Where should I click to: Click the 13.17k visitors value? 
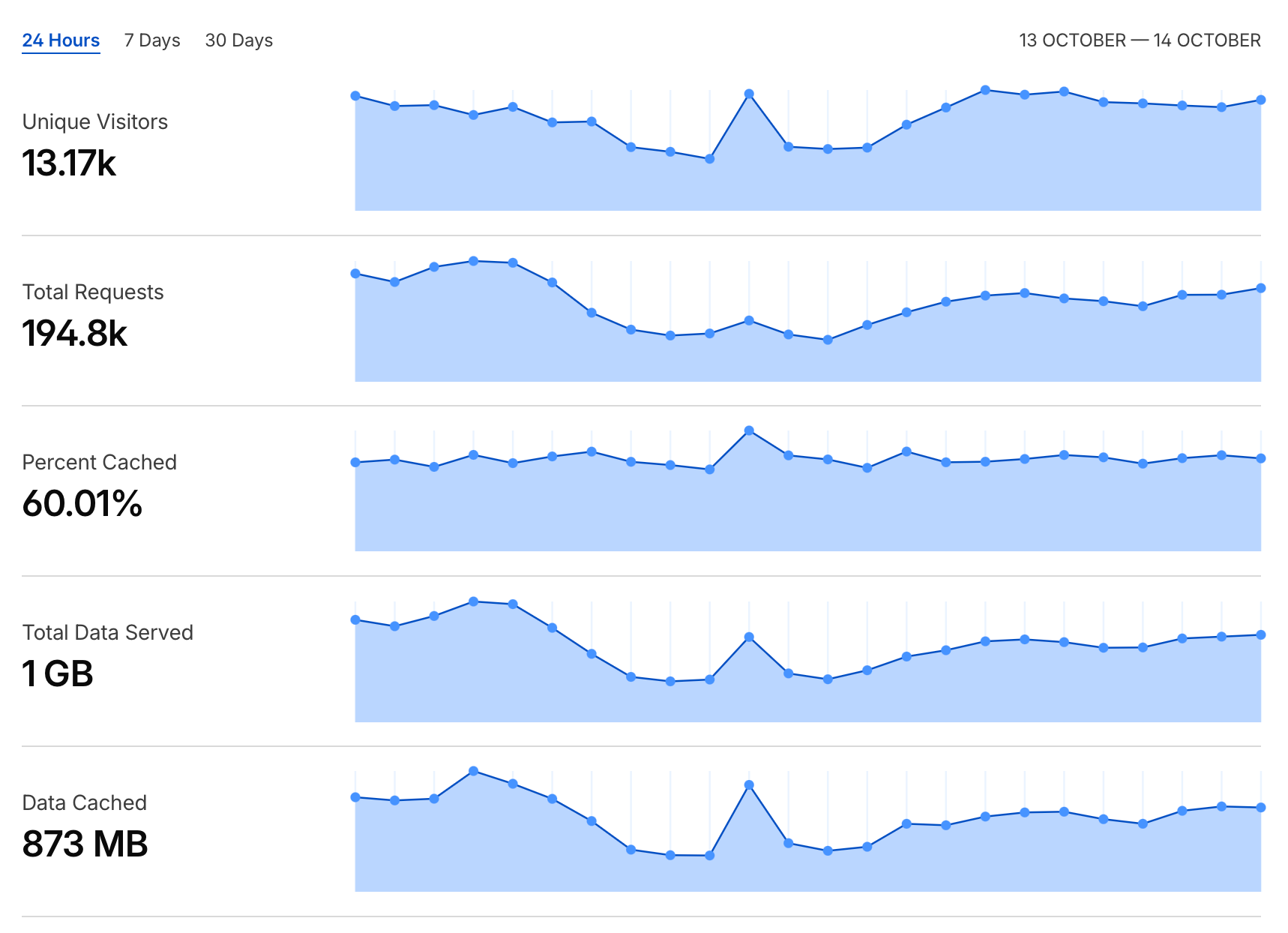point(69,163)
